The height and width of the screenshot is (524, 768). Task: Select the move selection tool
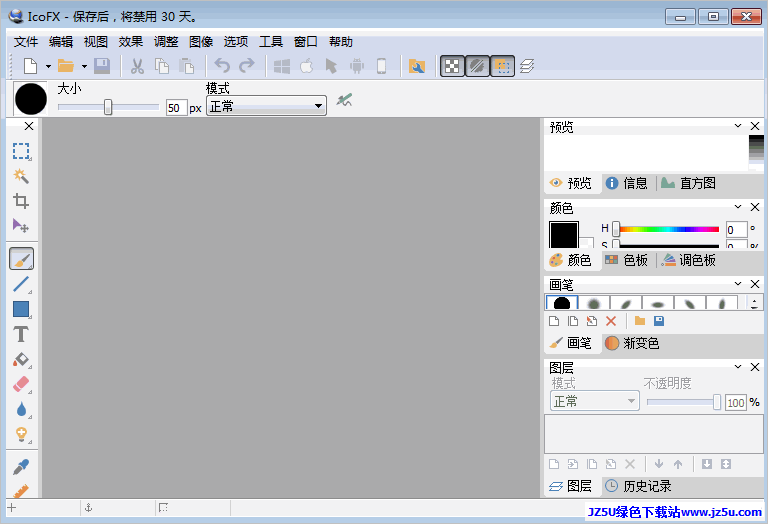pyautogui.click(x=21, y=226)
